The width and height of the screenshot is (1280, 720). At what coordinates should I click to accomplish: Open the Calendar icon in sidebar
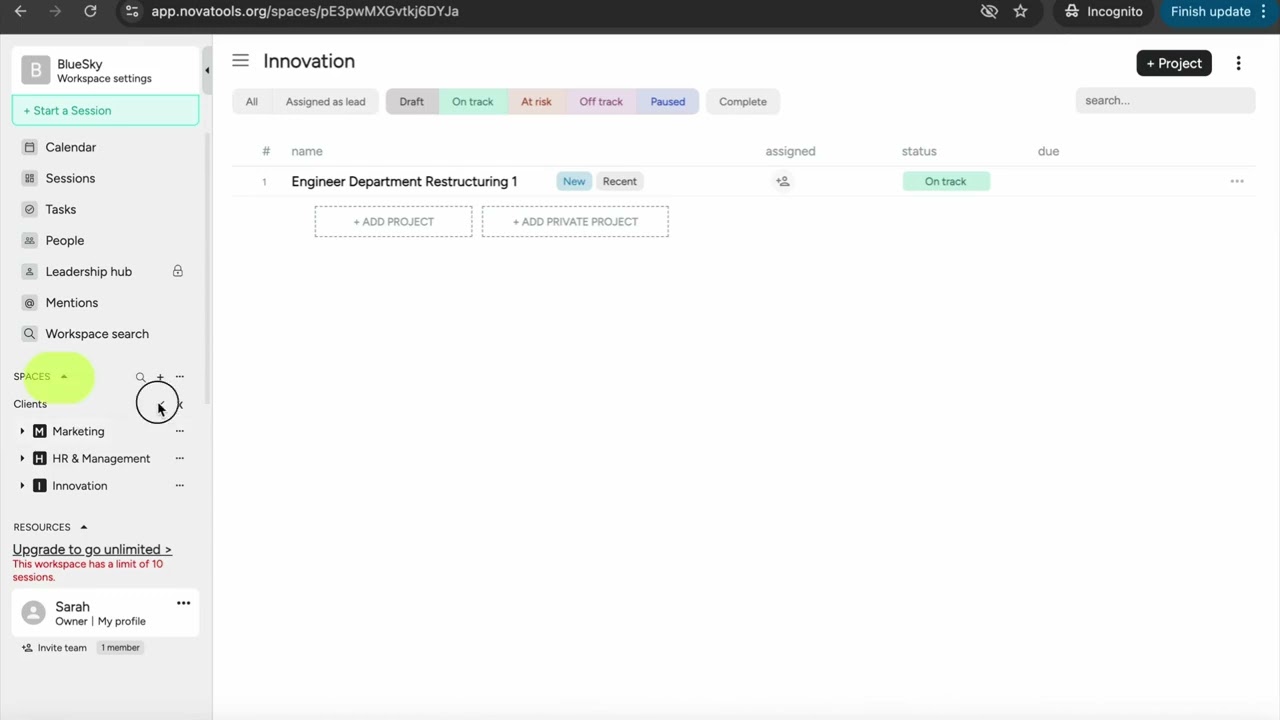pos(29,147)
